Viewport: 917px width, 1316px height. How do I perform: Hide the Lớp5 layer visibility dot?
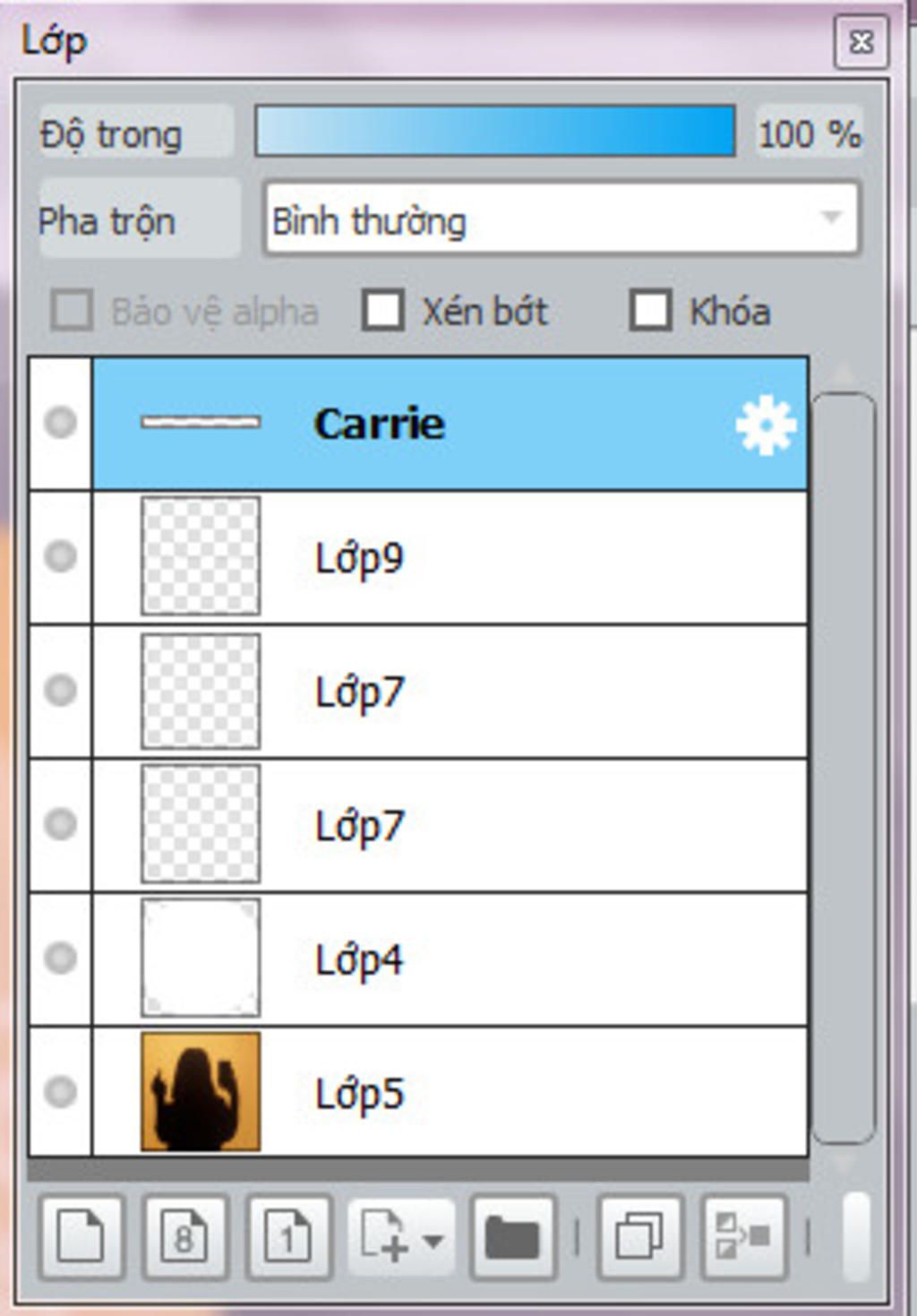[x=60, y=1091]
